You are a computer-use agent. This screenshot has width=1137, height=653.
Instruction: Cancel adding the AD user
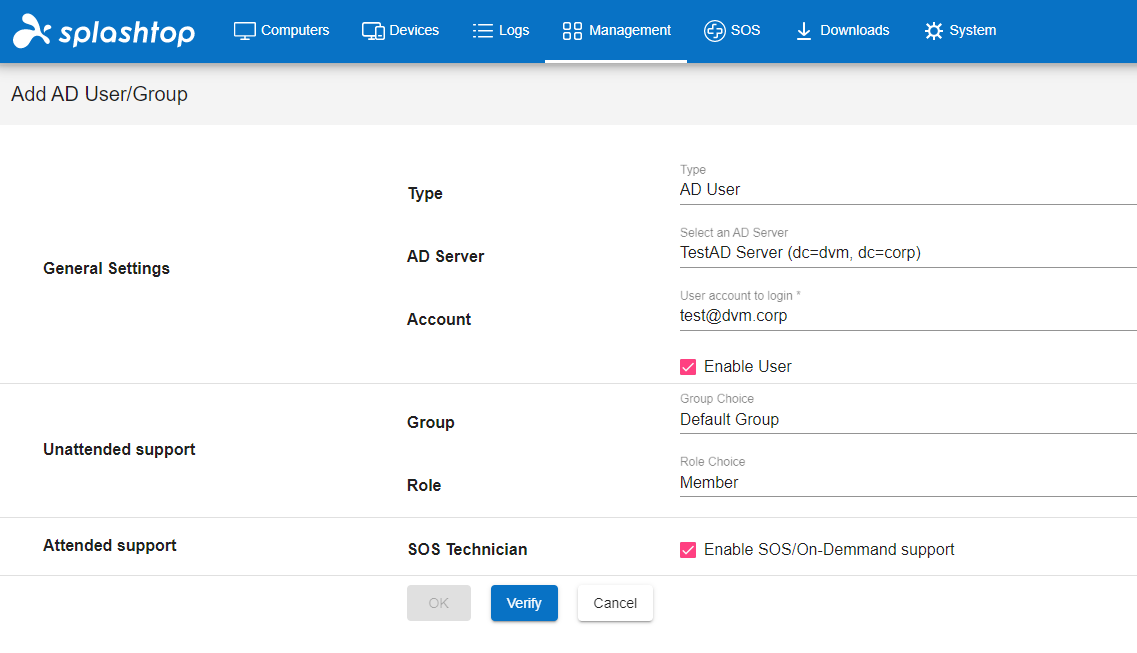(x=615, y=603)
